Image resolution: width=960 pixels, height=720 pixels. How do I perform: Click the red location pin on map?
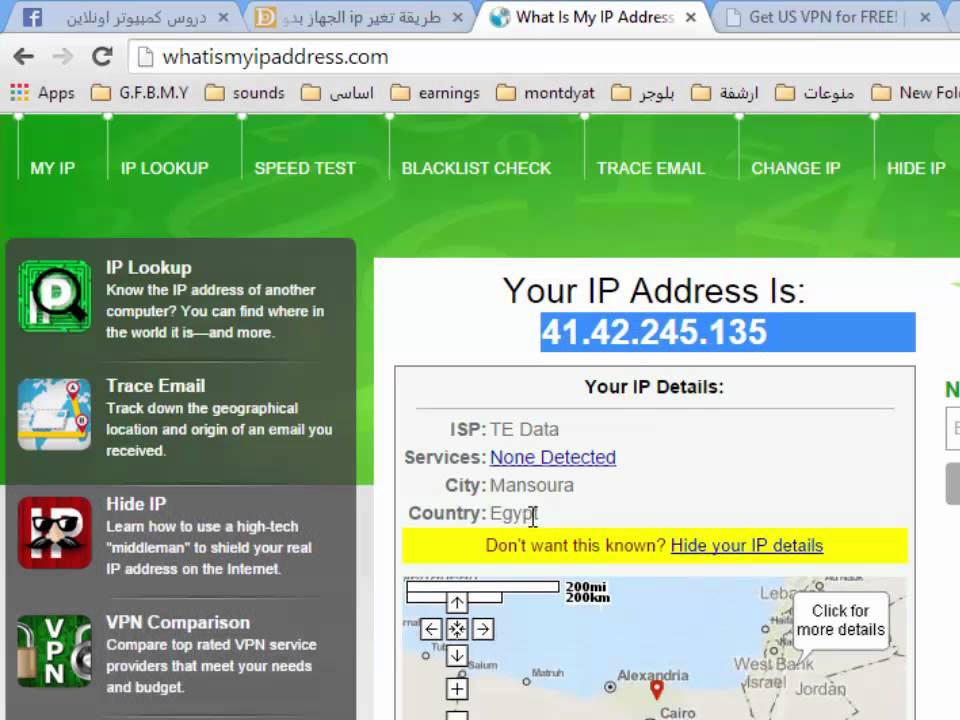pyautogui.click(x=656, y=689)
